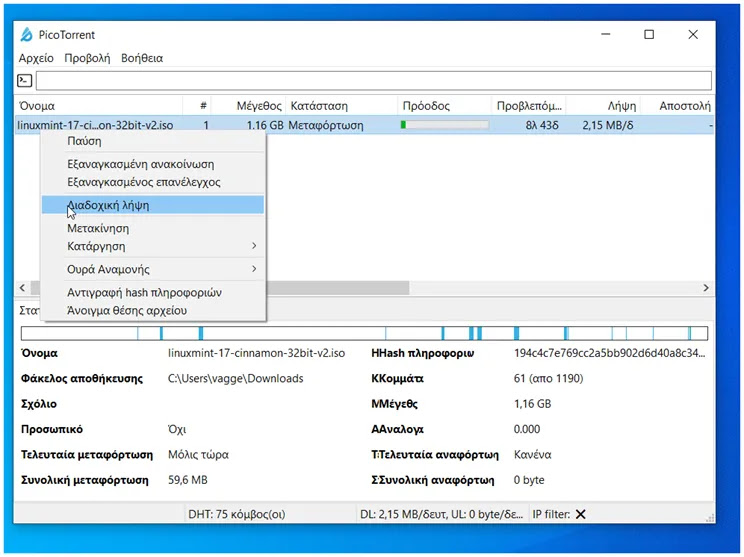Sort by the Πρόοδος column header

click(445, 106)
